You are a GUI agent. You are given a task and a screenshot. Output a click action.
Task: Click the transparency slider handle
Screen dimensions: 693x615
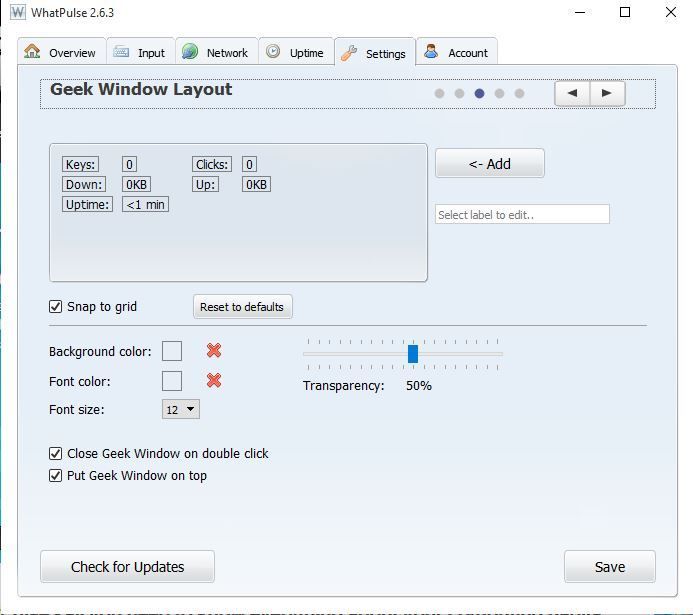pos(413,354)
